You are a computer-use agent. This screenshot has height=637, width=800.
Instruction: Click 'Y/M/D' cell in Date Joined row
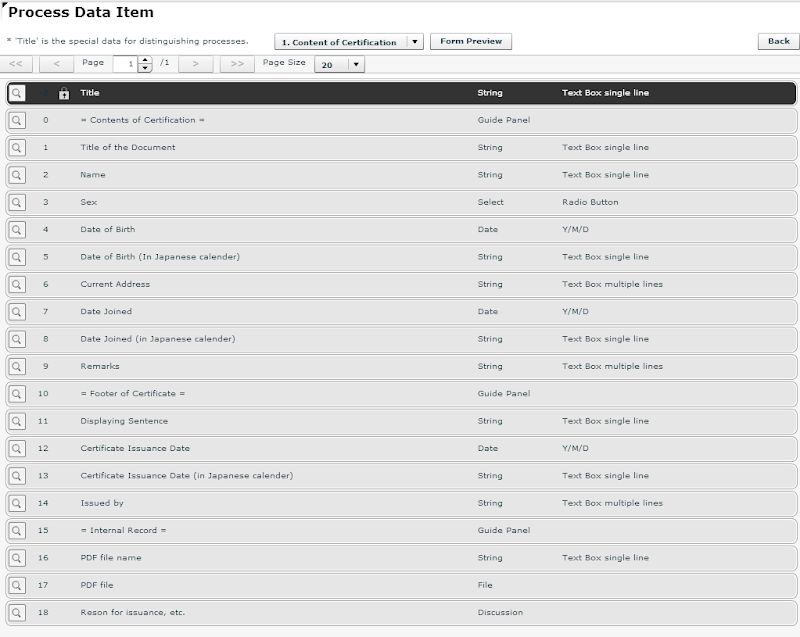tap(576, 312)
